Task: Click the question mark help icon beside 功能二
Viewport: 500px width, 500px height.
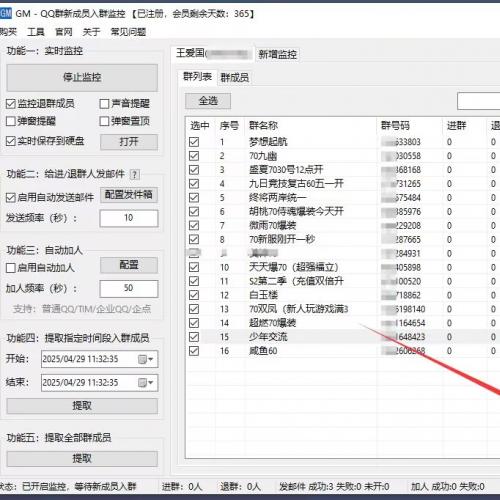Action: pyautogui.click(x=134, y=174)
